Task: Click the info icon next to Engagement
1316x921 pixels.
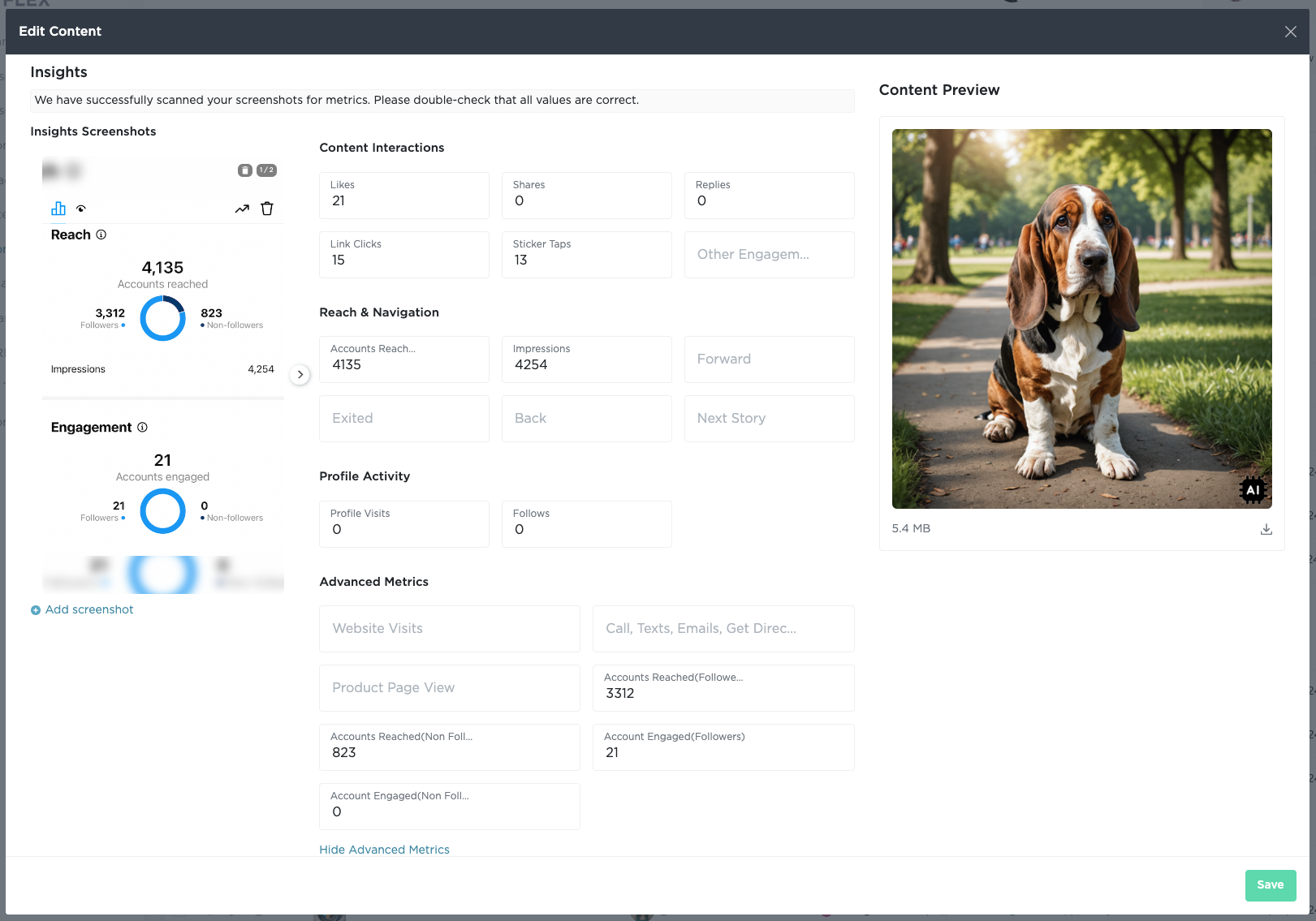Action: (142, 427)
